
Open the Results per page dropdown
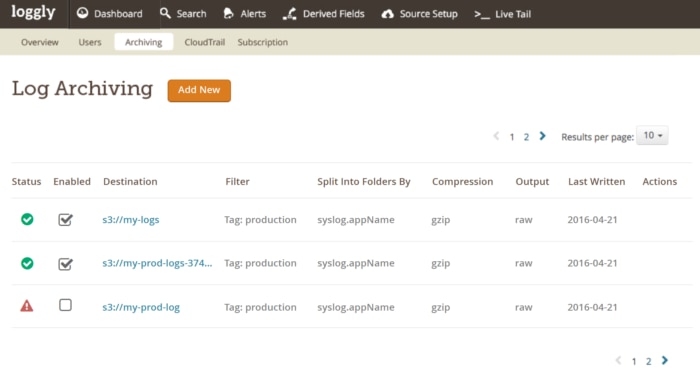click(652, 135)
